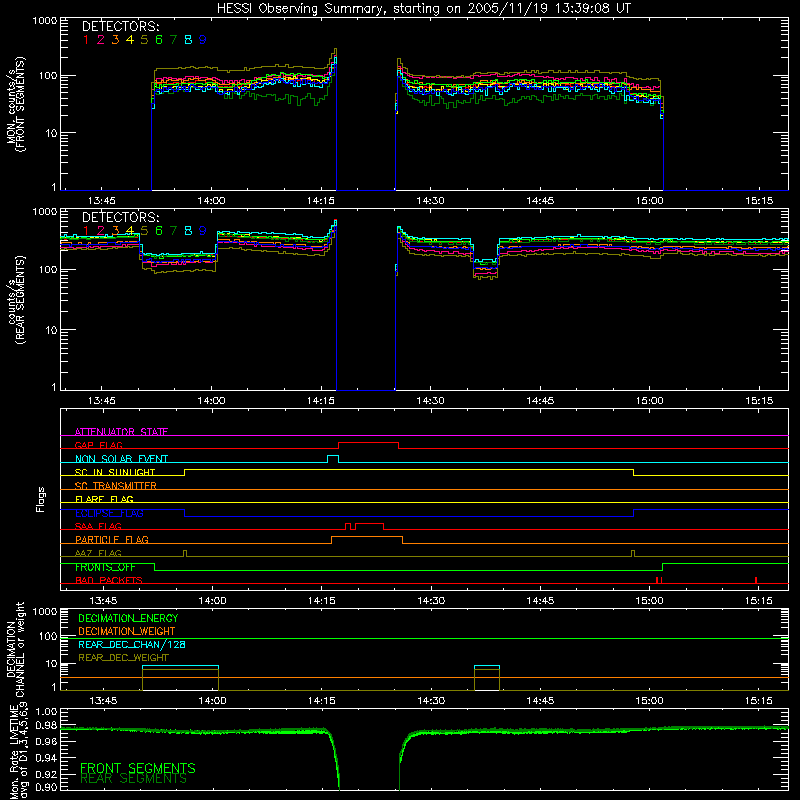The image size is (800, 800).
Task: Pick magenta detector 2 in rear segments legend
Action: [101, 231]
